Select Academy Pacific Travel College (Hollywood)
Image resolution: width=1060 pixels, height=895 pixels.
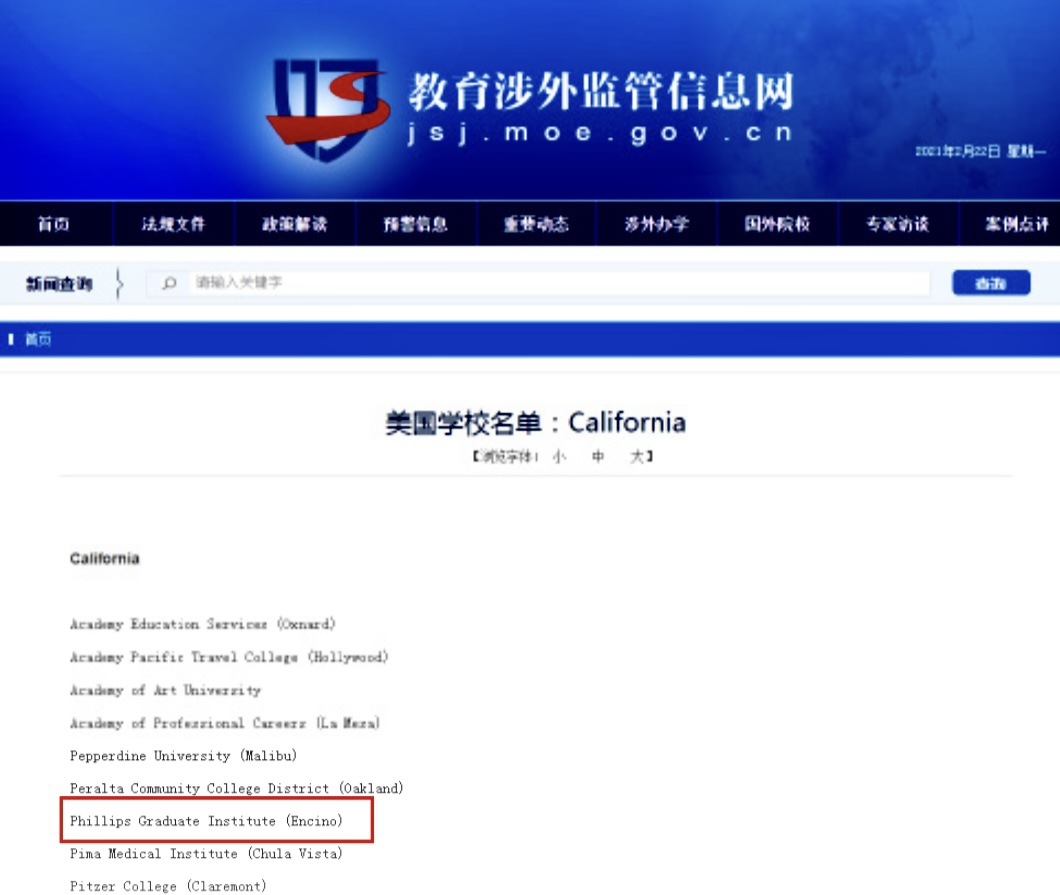pos(229,657)
